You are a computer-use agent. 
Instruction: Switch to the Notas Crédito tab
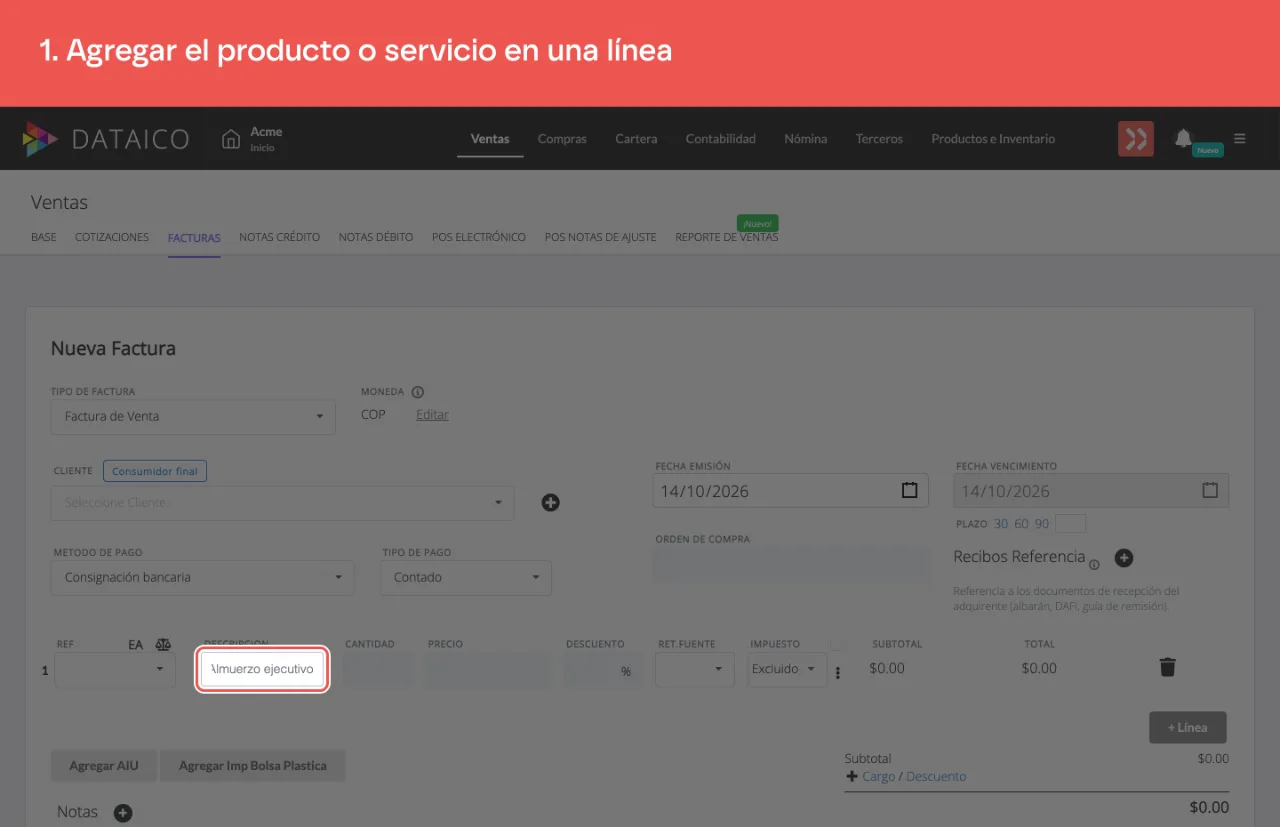click(280, 237)
